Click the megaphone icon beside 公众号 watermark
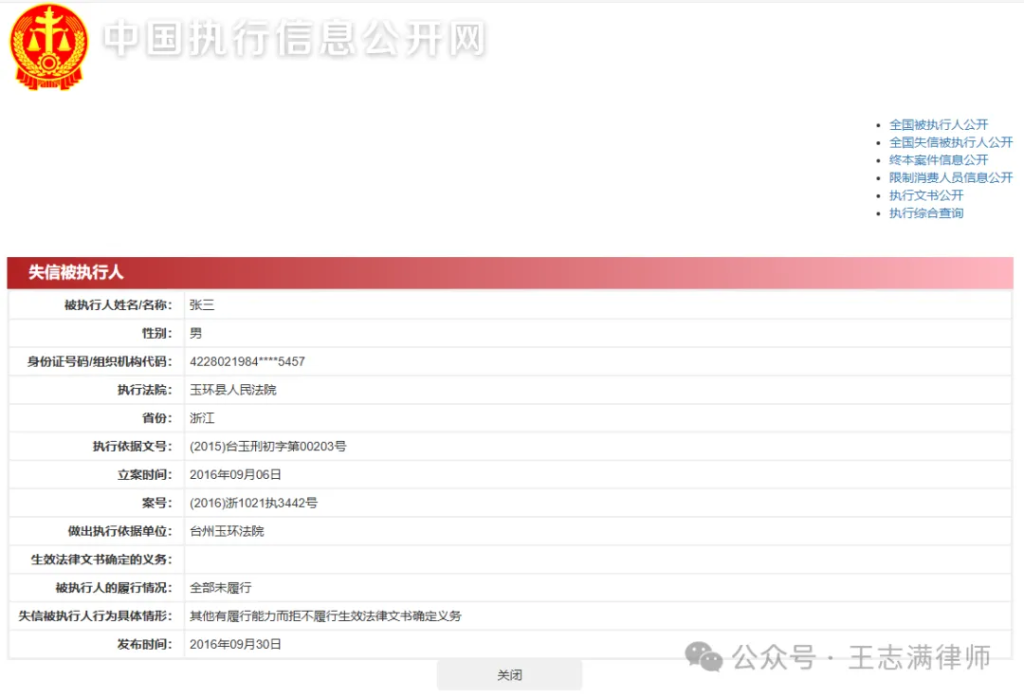The image size is (1024, 698). [x=703, y=657]
